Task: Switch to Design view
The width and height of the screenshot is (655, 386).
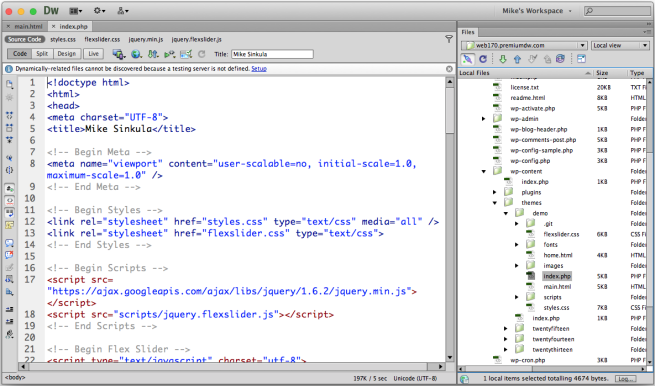Action: (x=66, y=54)
